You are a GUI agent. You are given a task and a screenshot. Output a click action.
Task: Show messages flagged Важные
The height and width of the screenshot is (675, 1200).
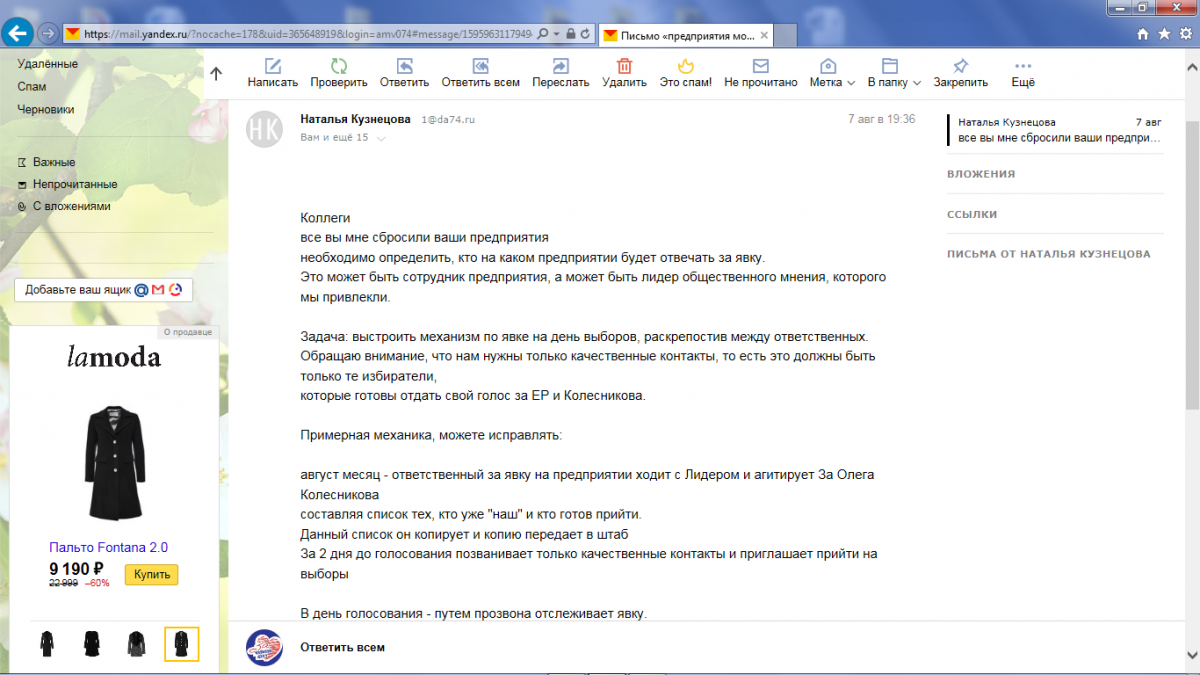pyautogui.click(x=54, y=162)
